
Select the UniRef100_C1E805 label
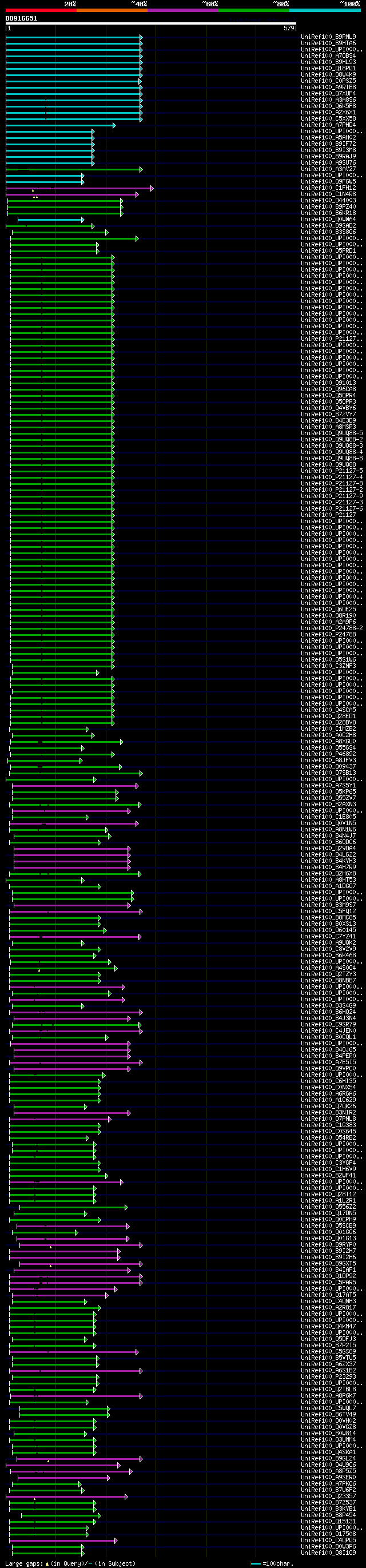(x=328, y=817)
